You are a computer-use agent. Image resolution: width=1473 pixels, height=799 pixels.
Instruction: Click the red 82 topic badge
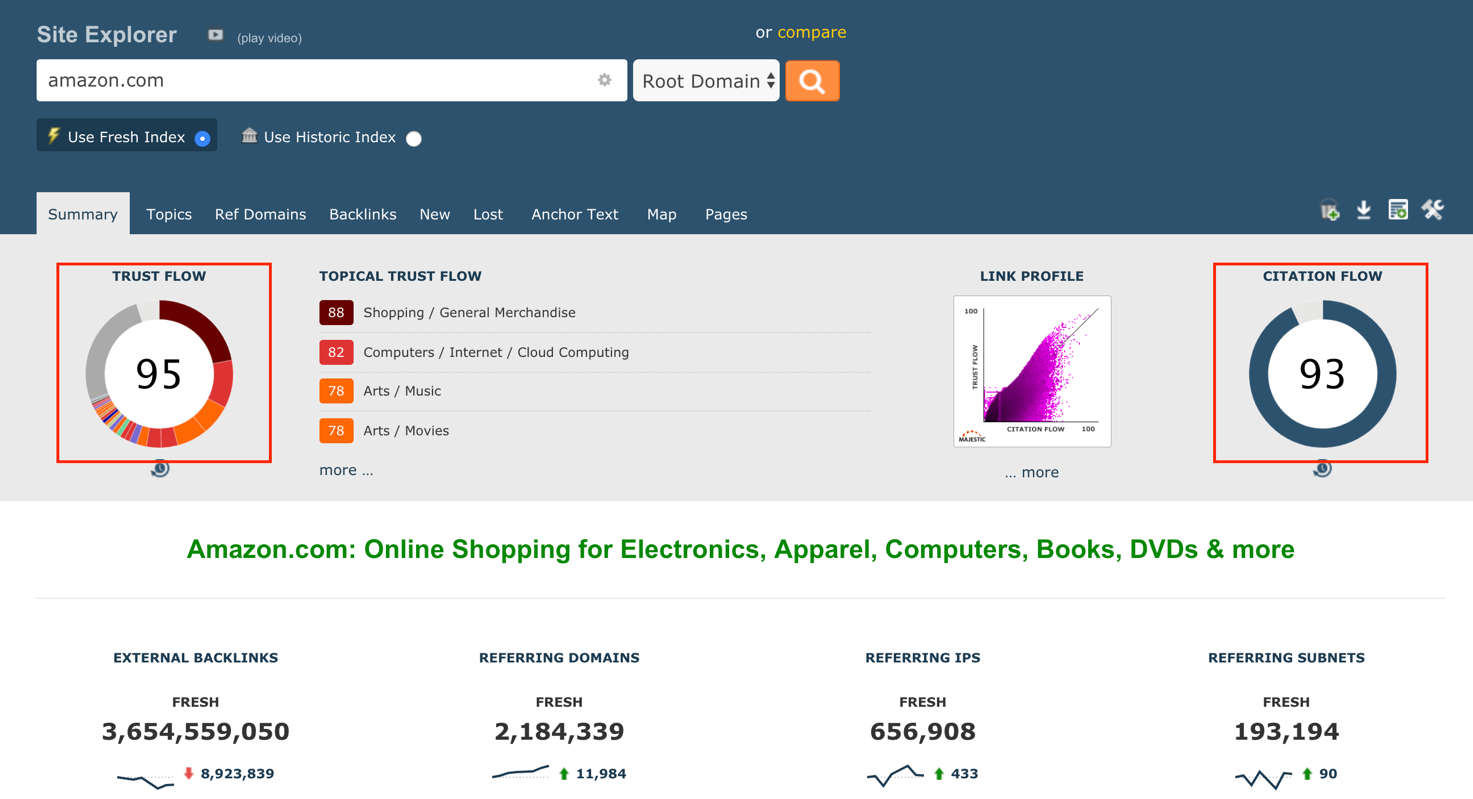tap(336, 352)
